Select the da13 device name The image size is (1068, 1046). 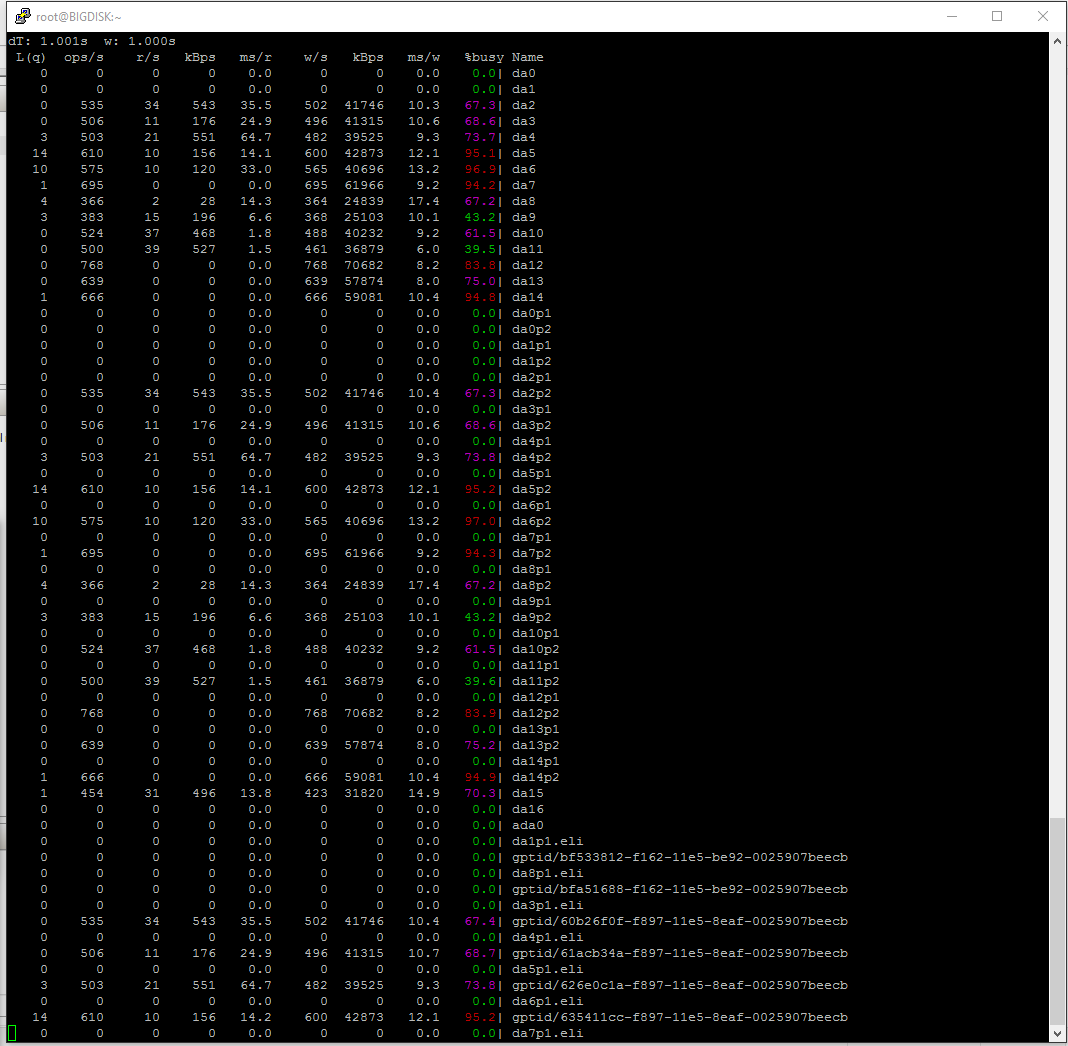pyautogui.click(x=528, y=281)
